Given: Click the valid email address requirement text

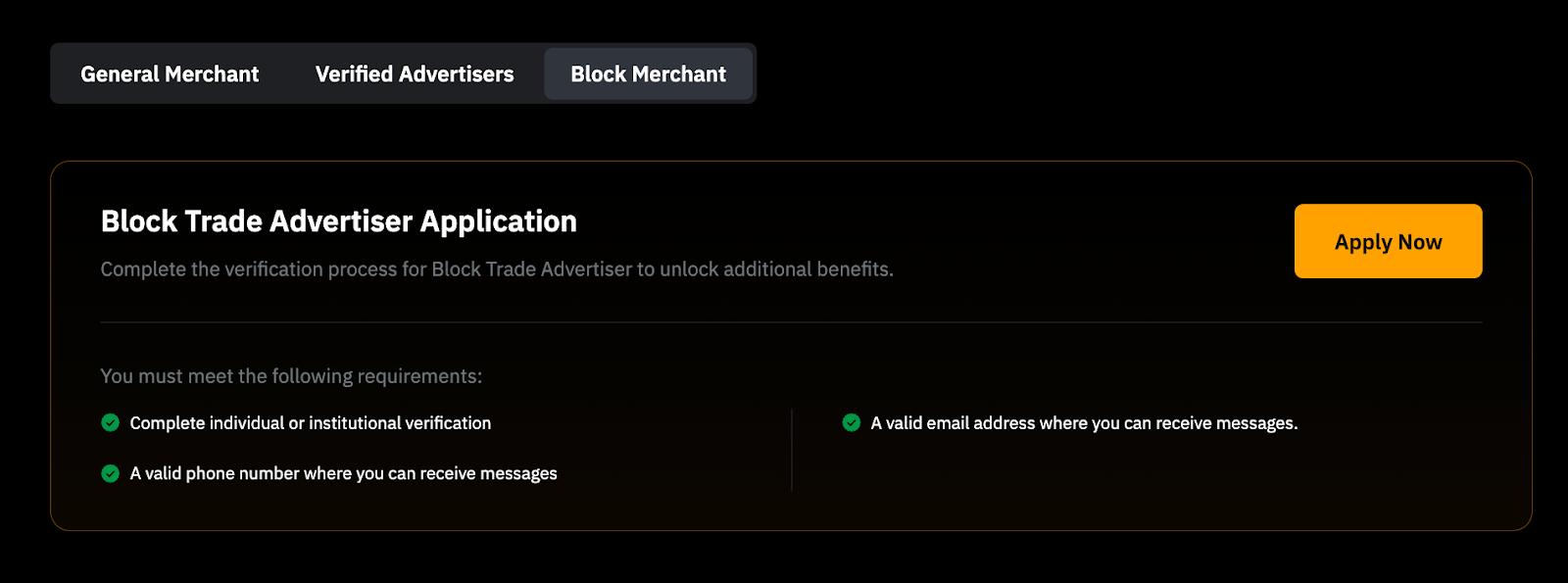Looking at the screenshot, I should (x=1084, y=423).
